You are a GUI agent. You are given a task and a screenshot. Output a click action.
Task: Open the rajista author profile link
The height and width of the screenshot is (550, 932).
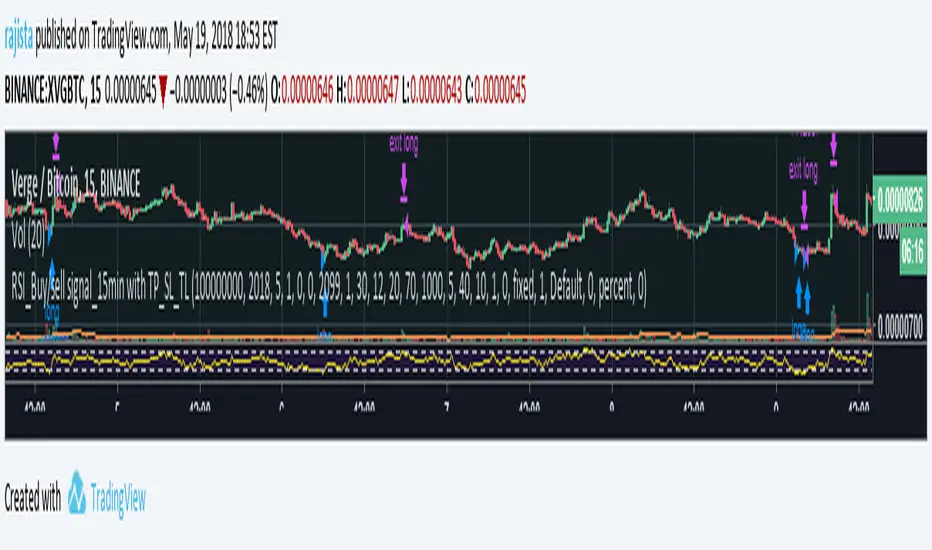[x=19, y=37]
